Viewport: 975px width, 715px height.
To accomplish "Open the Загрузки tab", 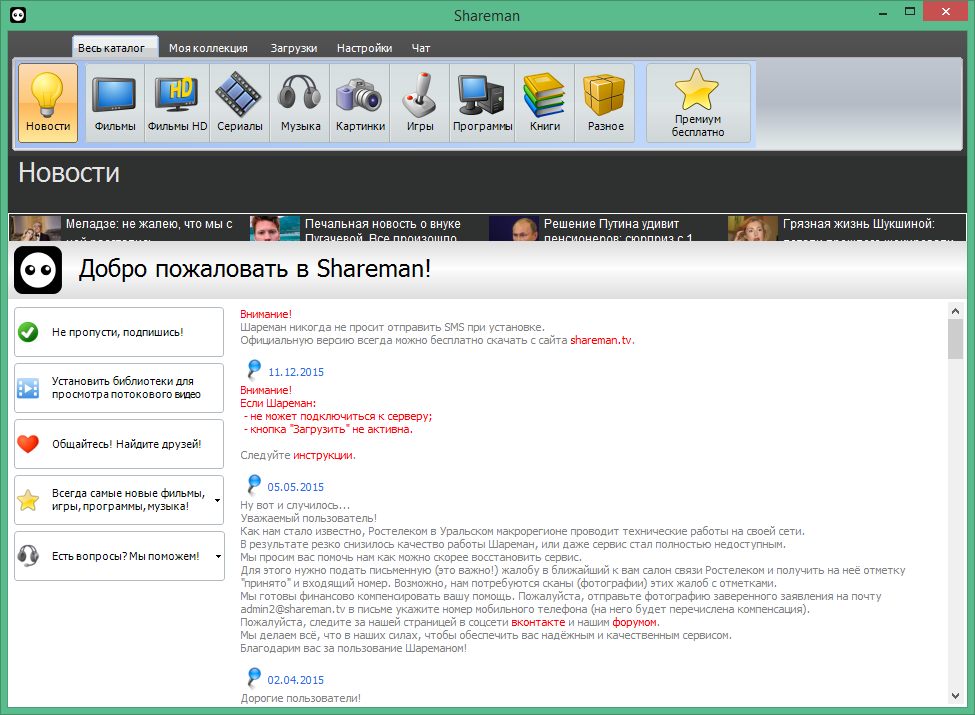I will [x=293, y=48].
